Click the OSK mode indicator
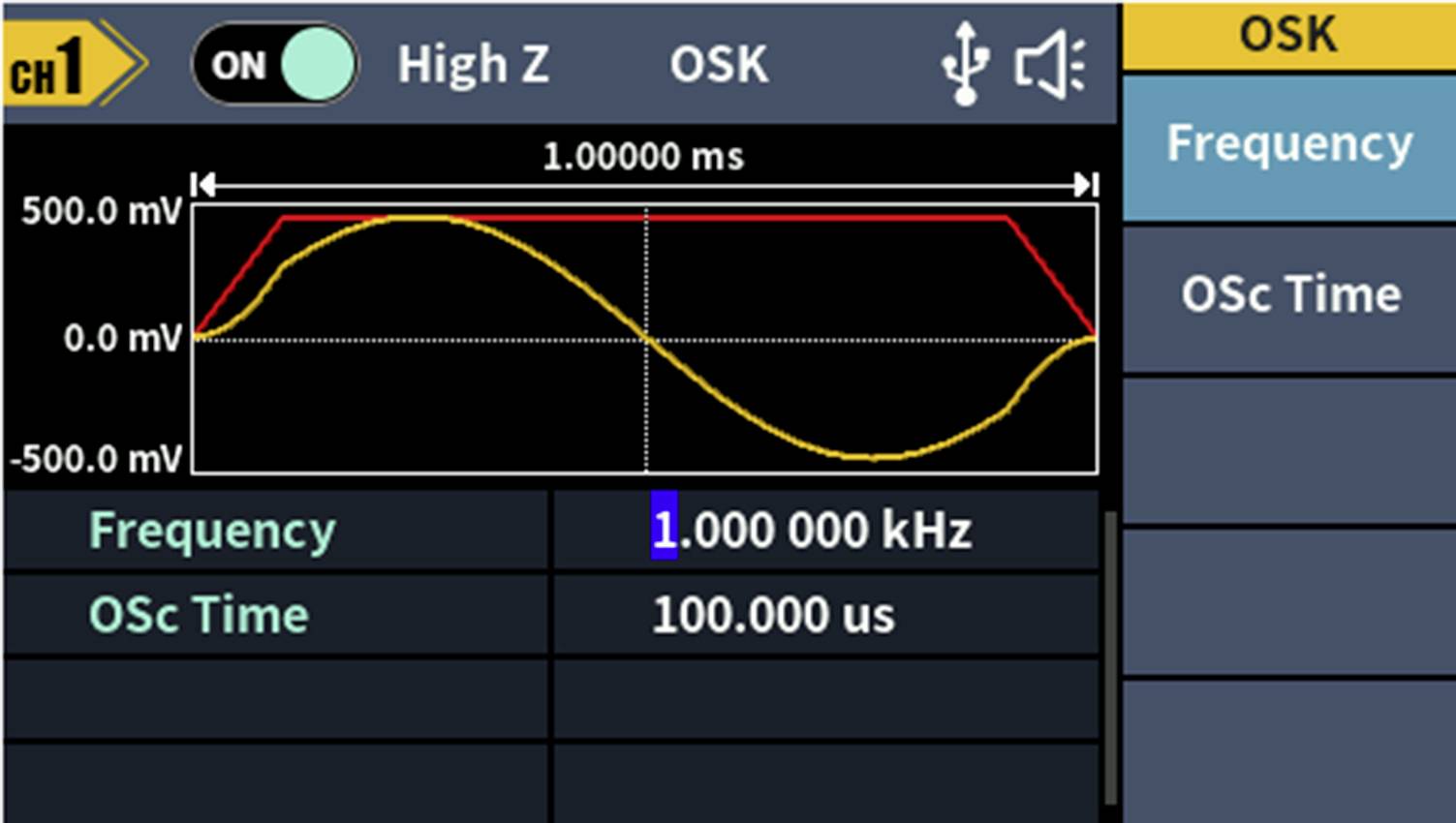Image resolution: width=1456 pixels, height=823 pixels. (718, 65)
